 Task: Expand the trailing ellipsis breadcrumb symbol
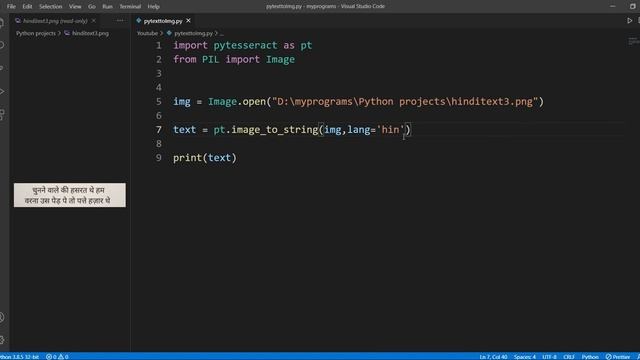pyautogui.click(x=222, y=33)
